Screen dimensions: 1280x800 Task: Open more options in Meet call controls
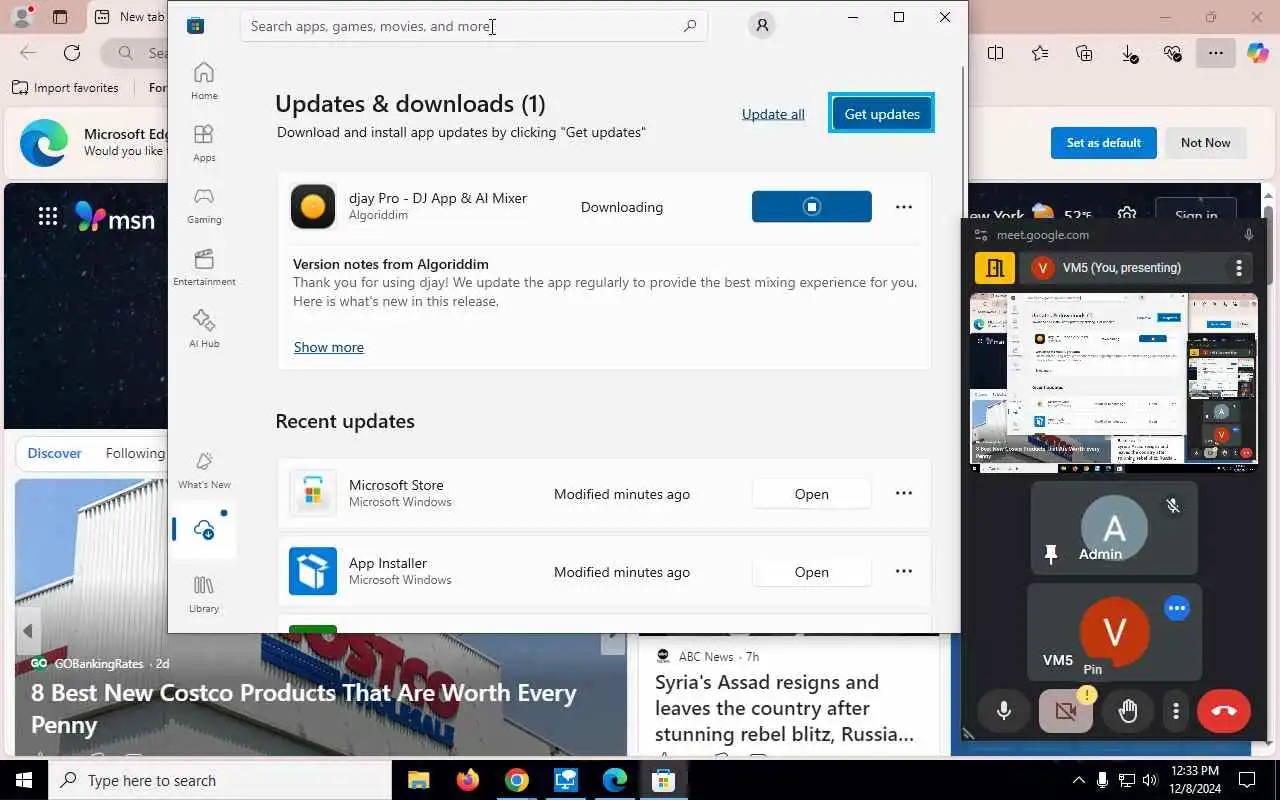1176,711
